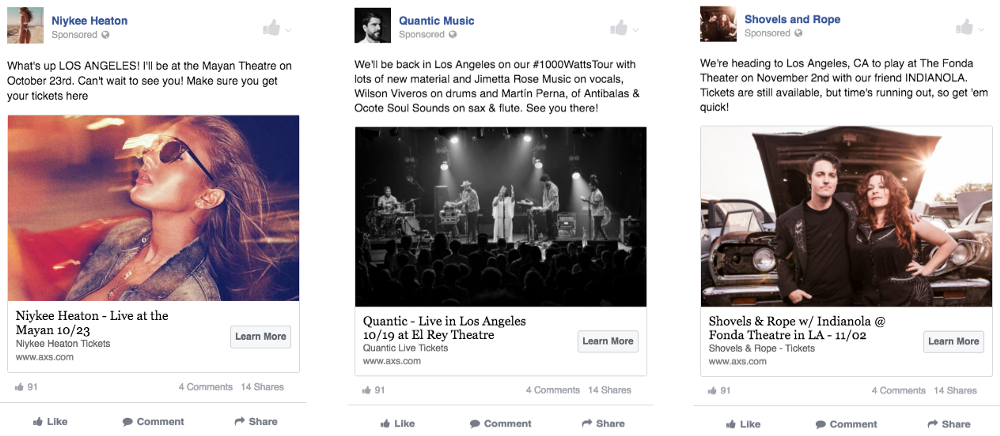Click www.axs.com under Niykee Heaton ad

point(44,357)
